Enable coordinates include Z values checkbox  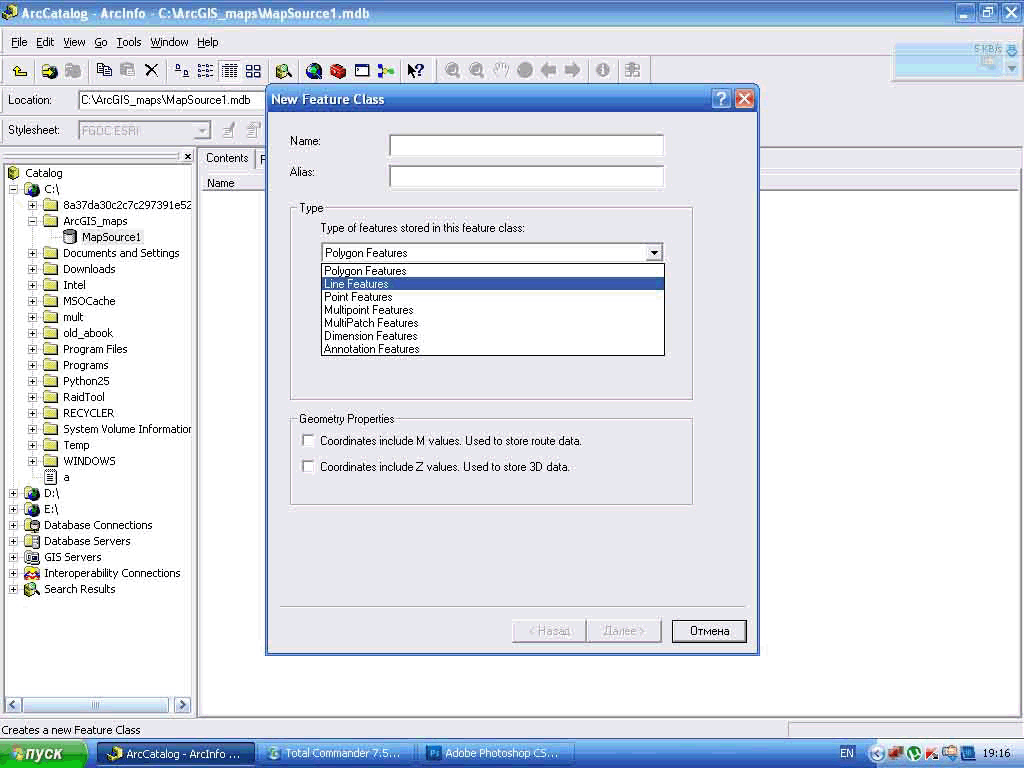[308, 466]
